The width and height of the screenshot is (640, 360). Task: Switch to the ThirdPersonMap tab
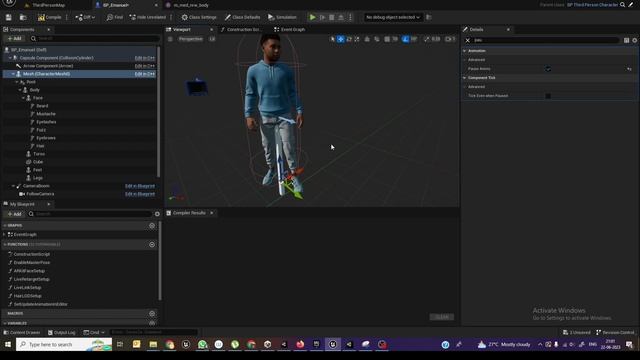tap(48, 5)
